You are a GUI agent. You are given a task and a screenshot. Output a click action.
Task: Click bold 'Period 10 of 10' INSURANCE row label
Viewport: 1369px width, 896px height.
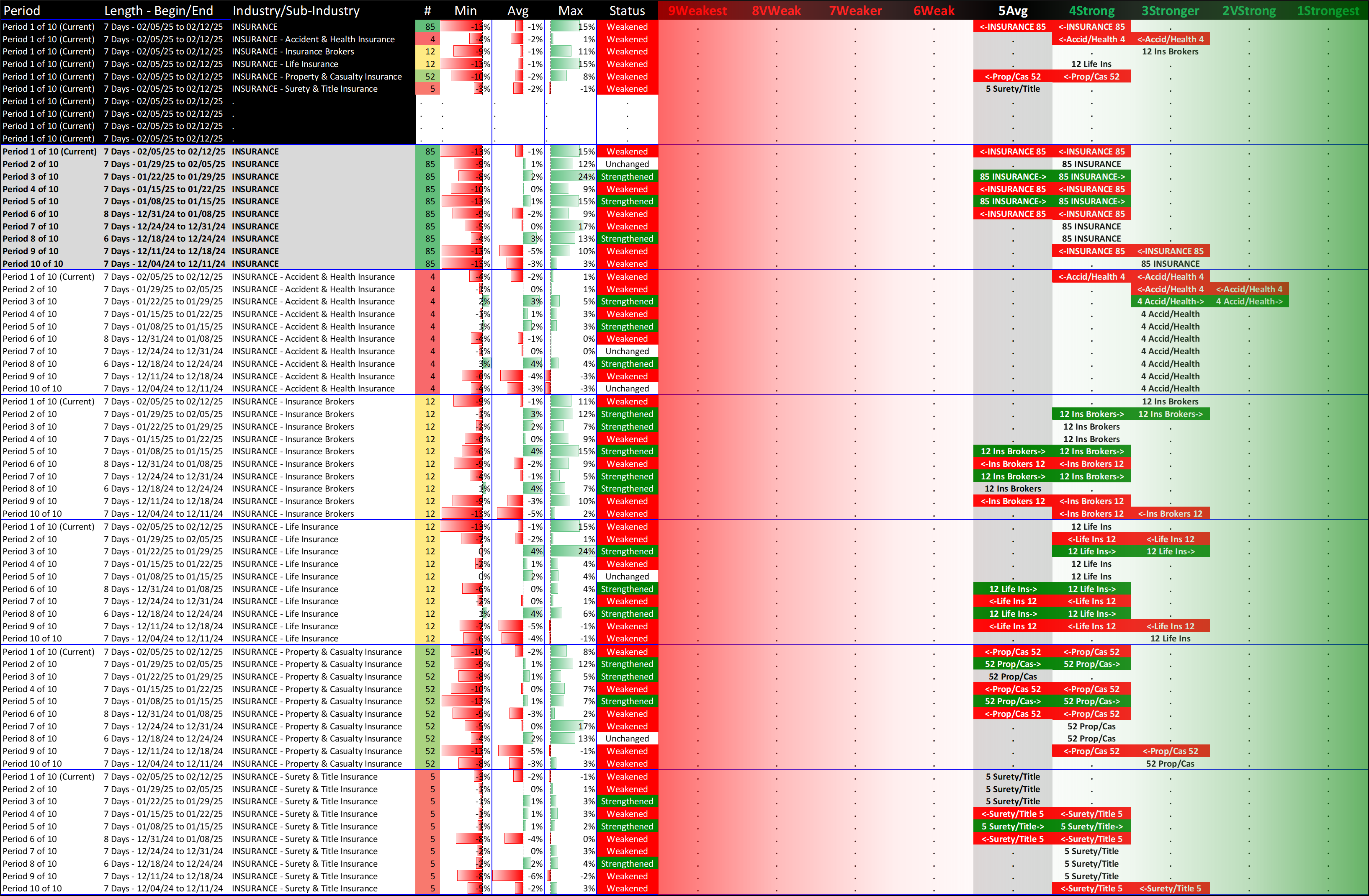(x=33, y=264)
